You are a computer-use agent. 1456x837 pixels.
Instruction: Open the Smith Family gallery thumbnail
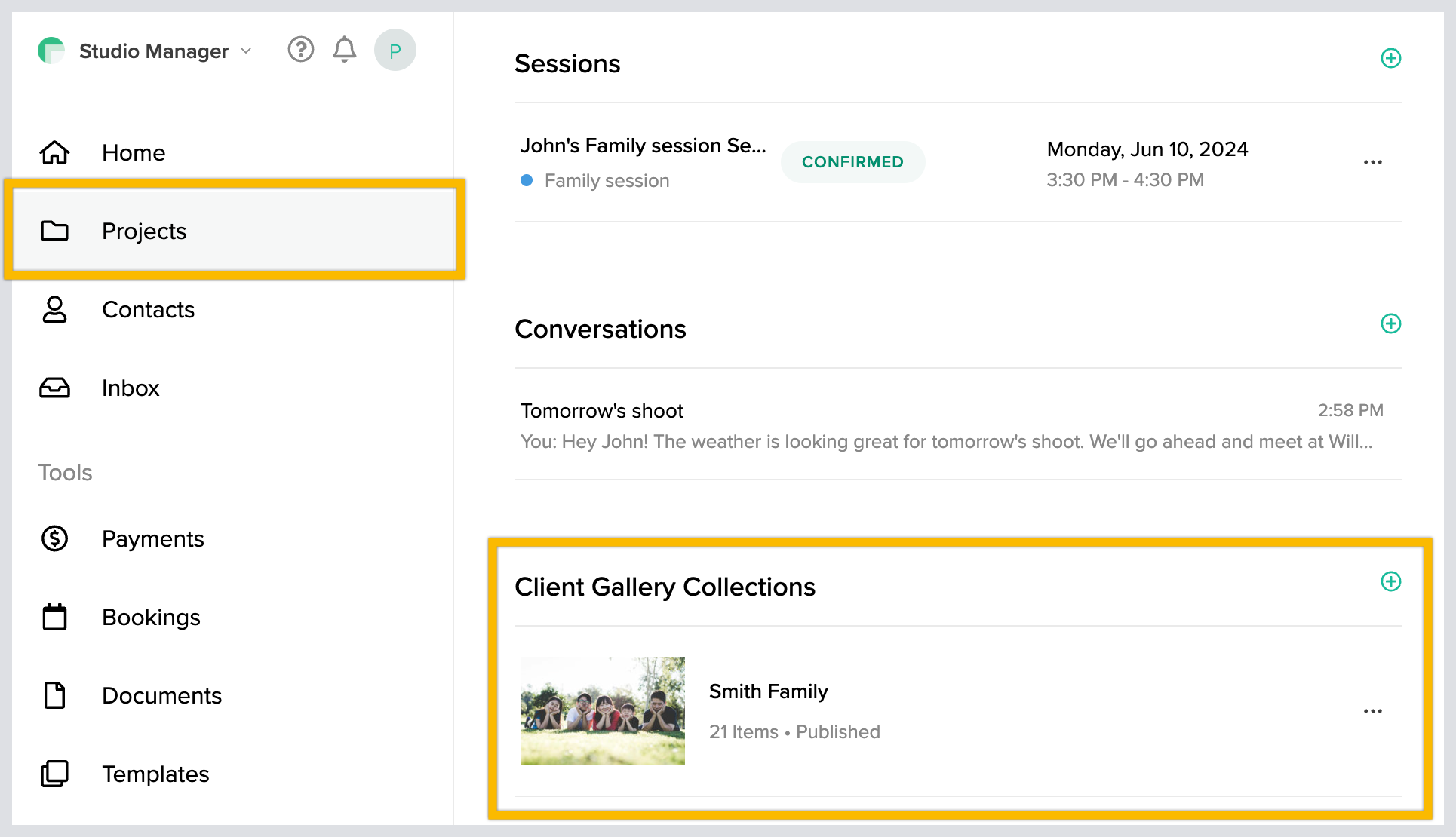coord(602,711)
